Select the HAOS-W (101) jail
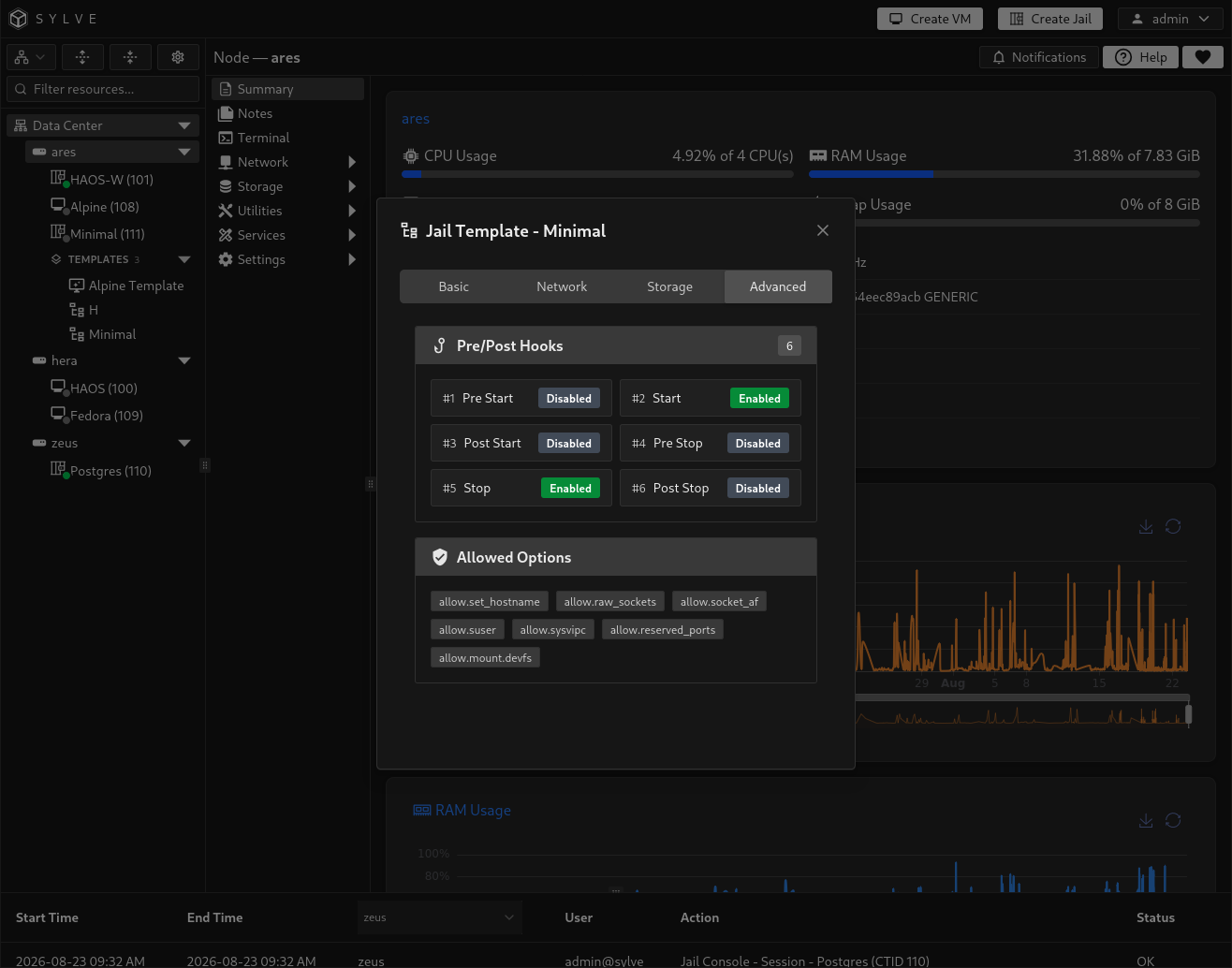The image size is (1232, 968). (x=111, y=180)
